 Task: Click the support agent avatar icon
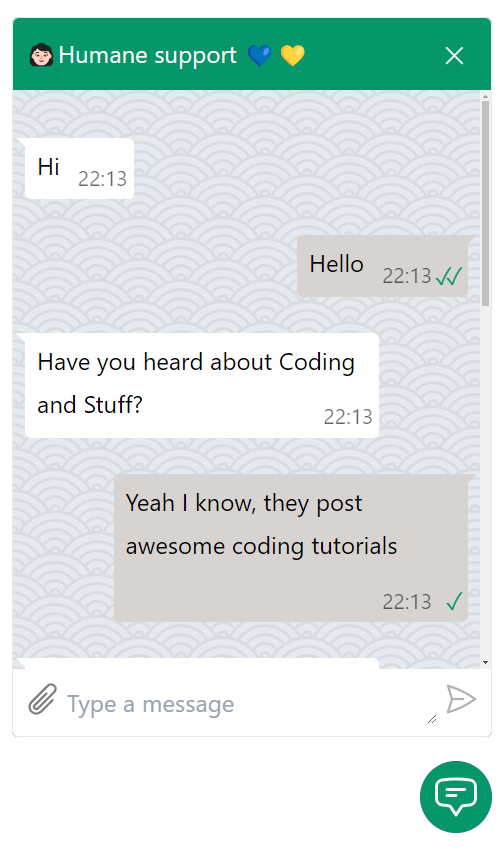coord(41,55)
